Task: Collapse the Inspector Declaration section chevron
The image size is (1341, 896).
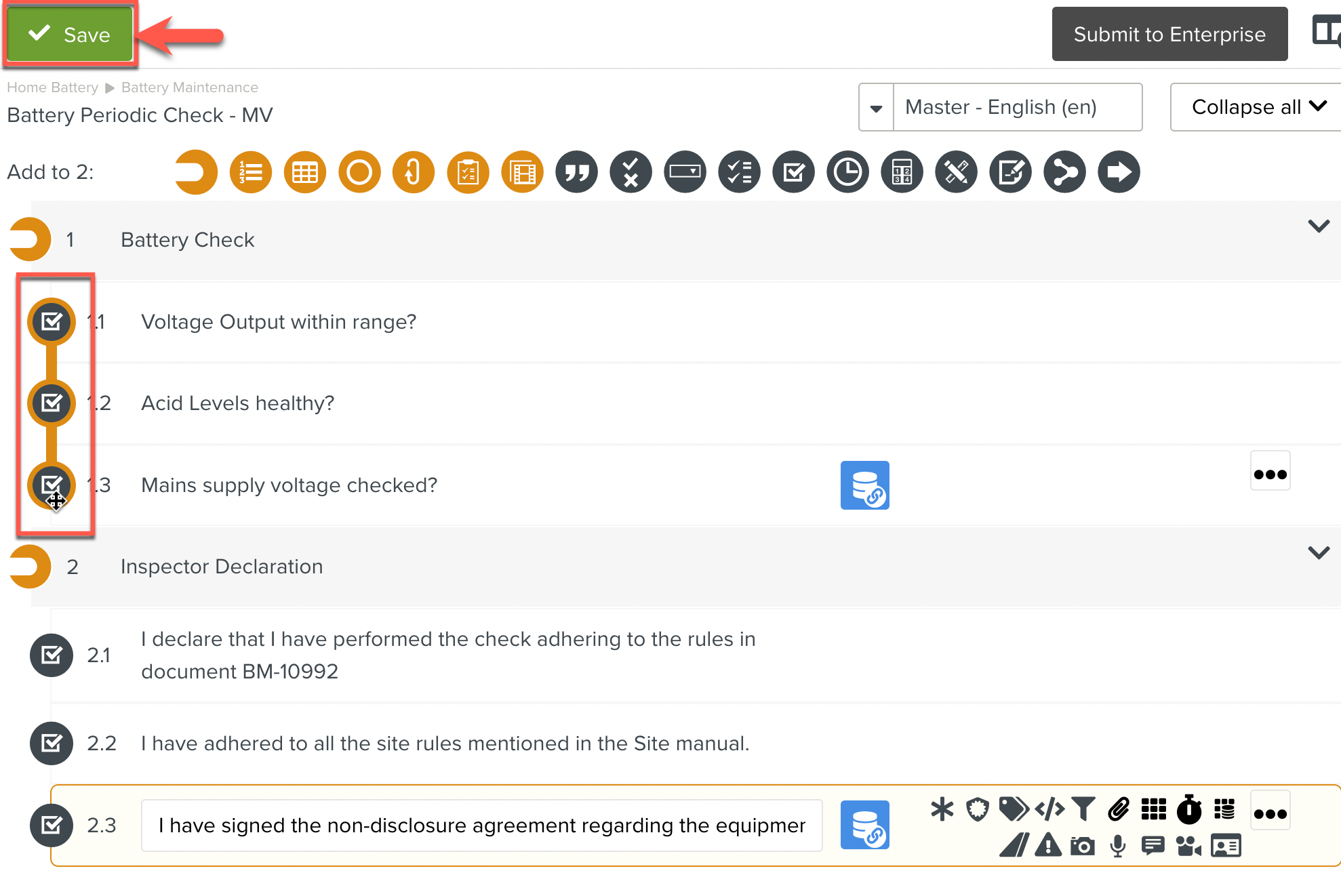Action: tap(1319, 553)
